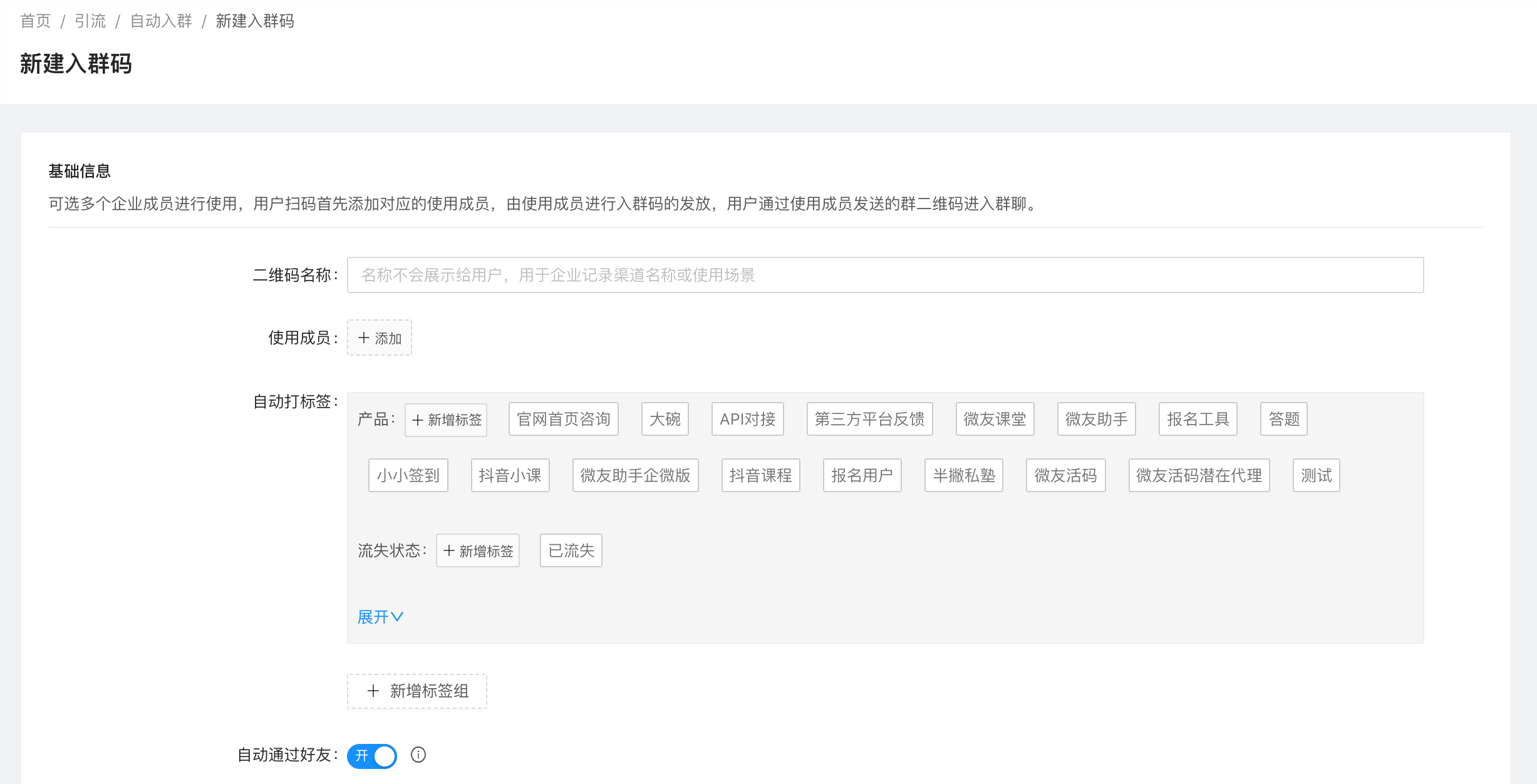Click the current breadcrumb 新建入群码
The image size is (1537, 784).
255,21
